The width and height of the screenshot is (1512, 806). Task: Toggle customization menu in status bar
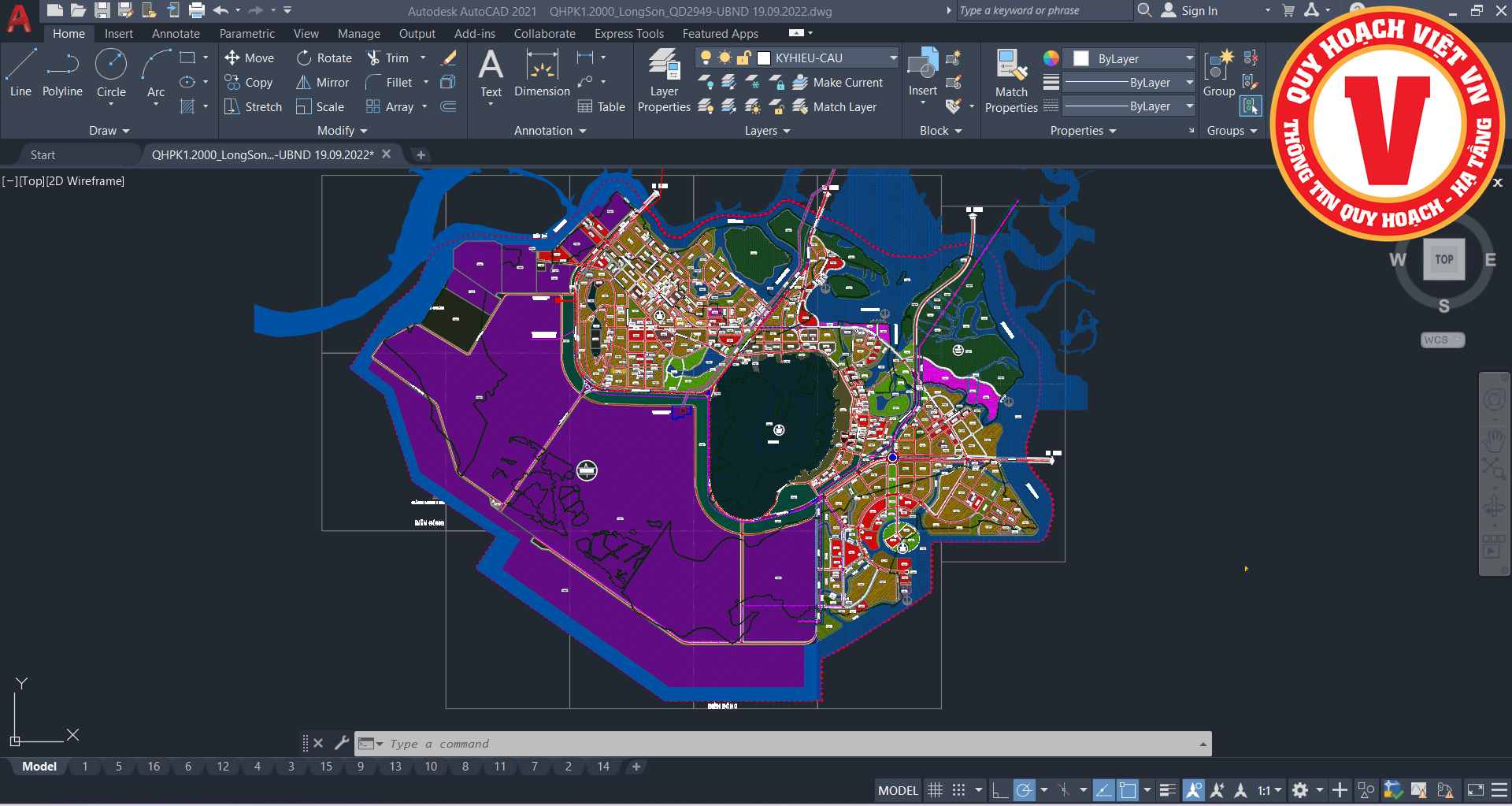click(1499, 789)
